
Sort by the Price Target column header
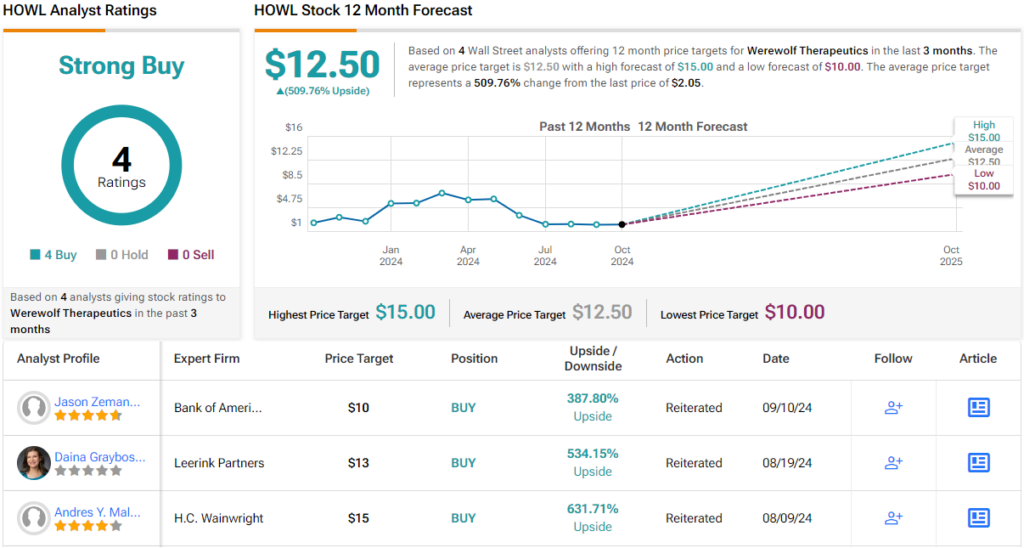(359, 359)
